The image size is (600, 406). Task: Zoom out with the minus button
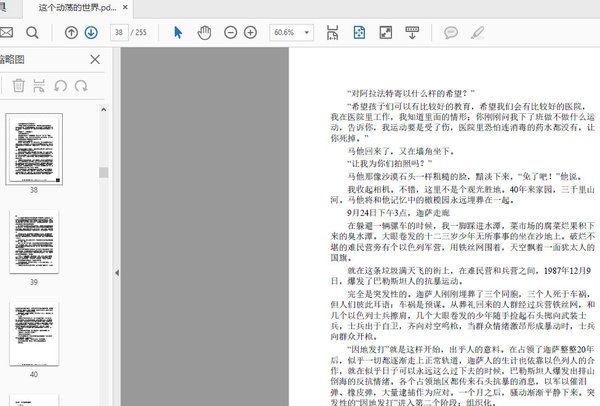230,33
